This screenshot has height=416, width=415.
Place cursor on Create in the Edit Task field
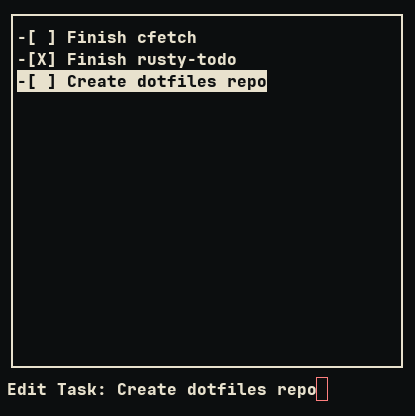(x=147, y=389)
